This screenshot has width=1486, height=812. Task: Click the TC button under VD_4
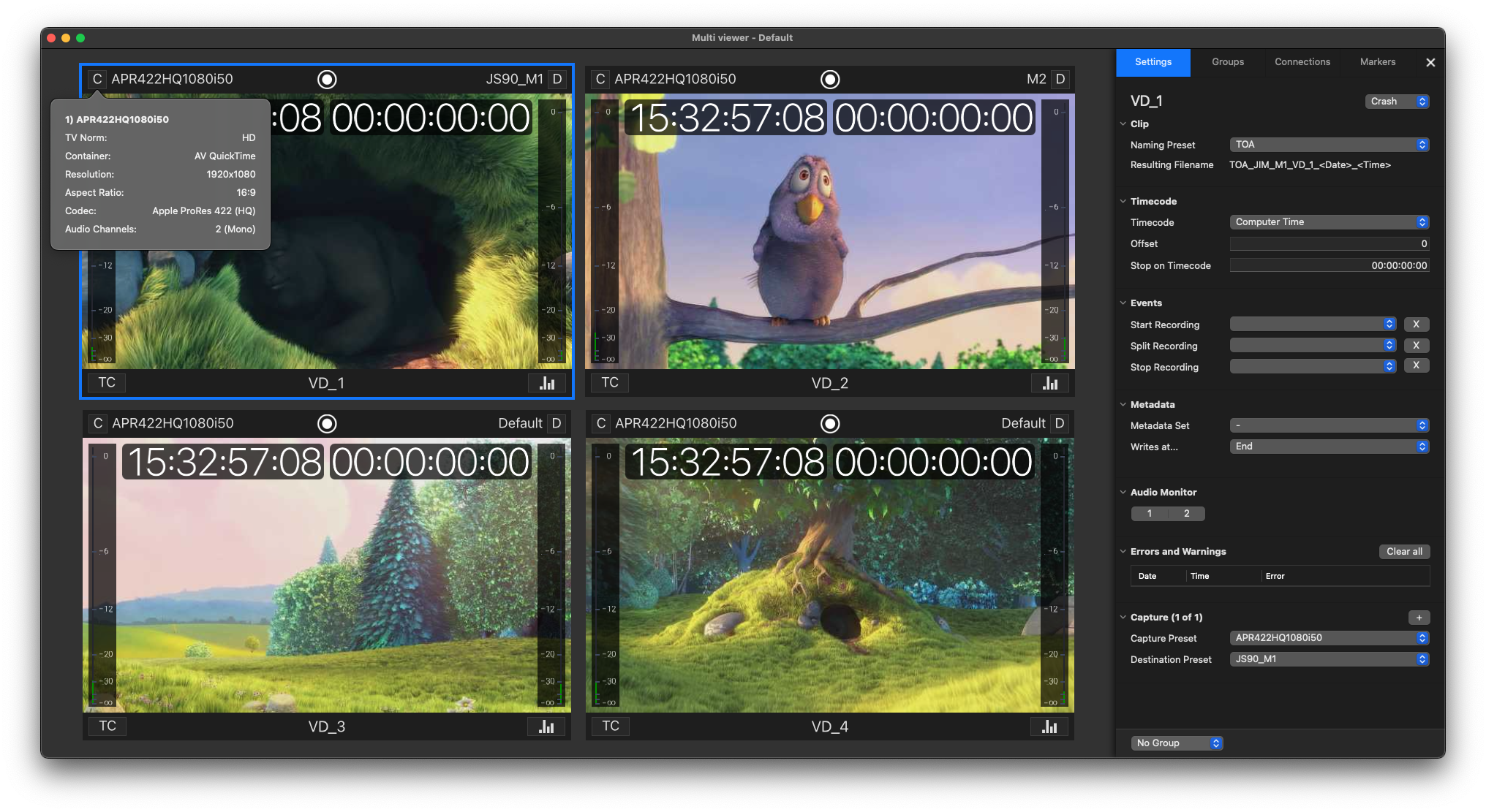click(x=611, y=726)
